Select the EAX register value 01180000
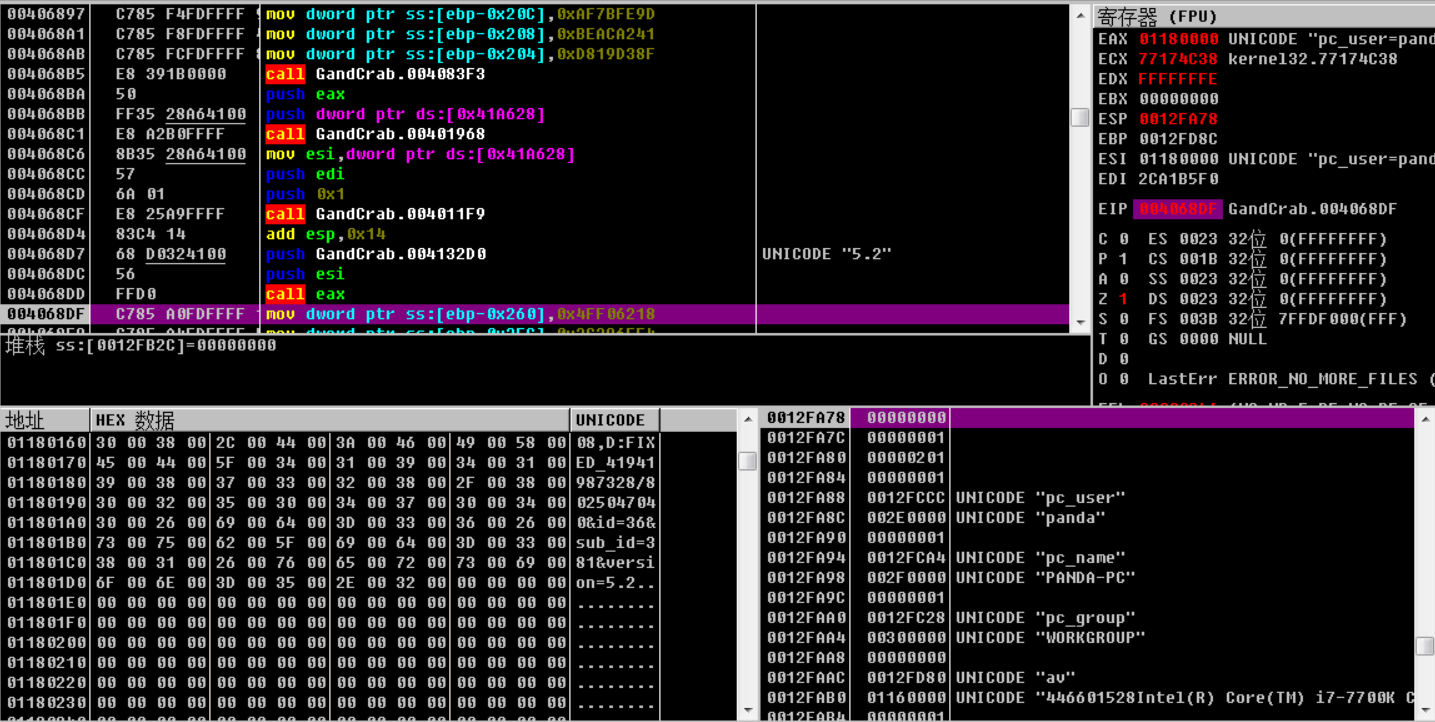1435x722 pixels. coord(1178,39)
